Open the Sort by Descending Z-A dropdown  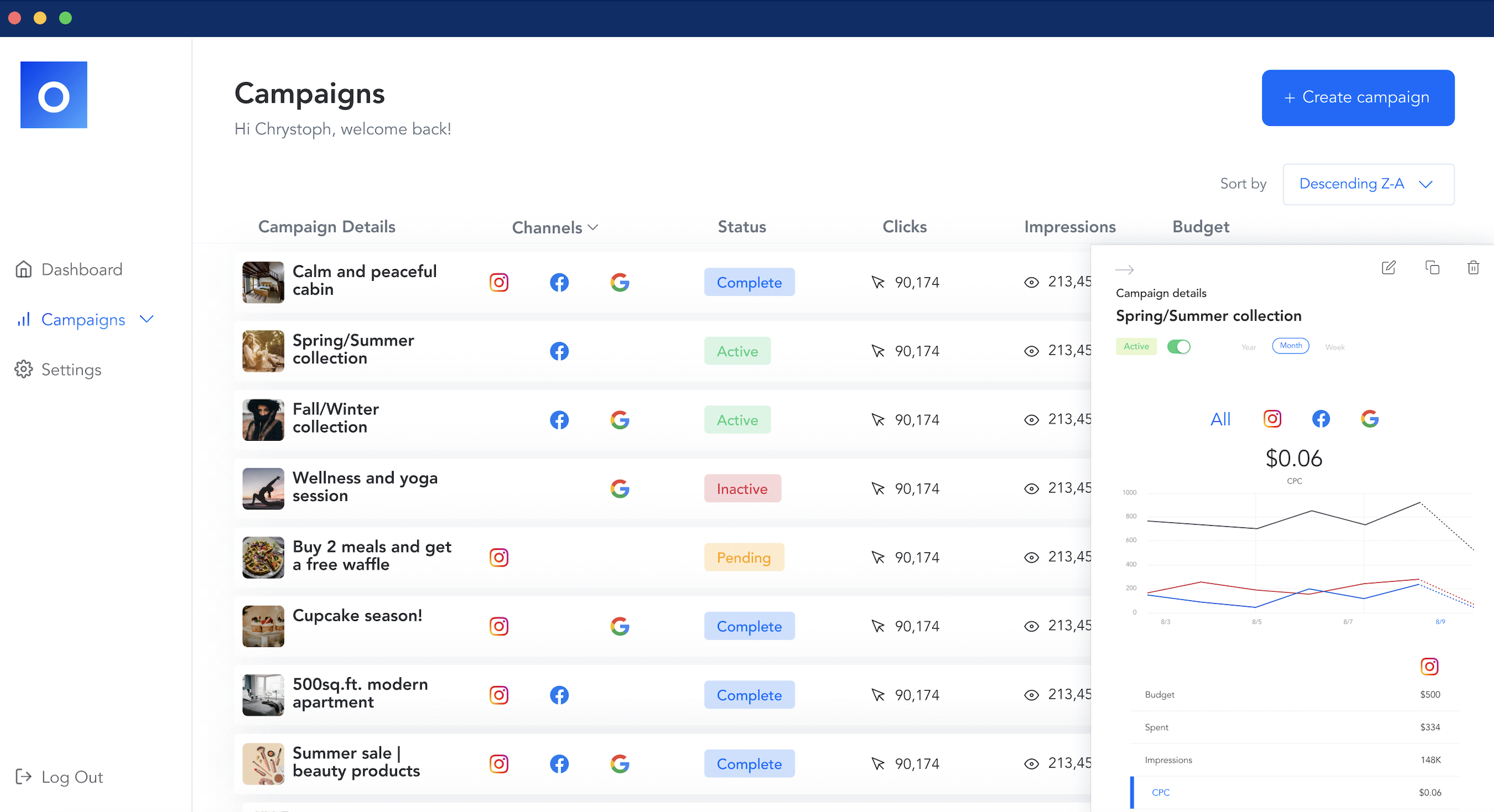[1368, 184]
